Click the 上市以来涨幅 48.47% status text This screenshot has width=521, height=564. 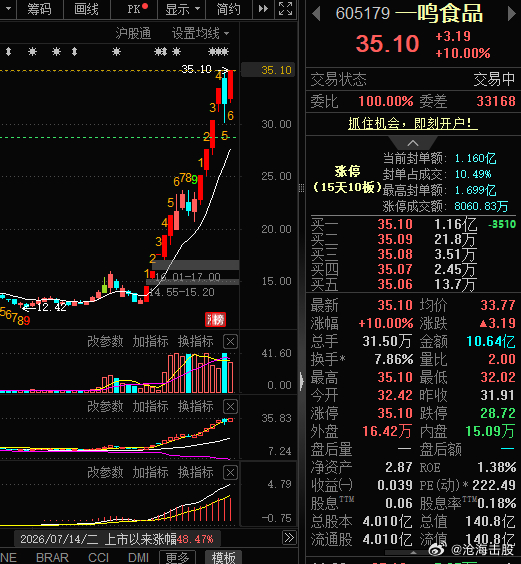(x=159, y=539)
